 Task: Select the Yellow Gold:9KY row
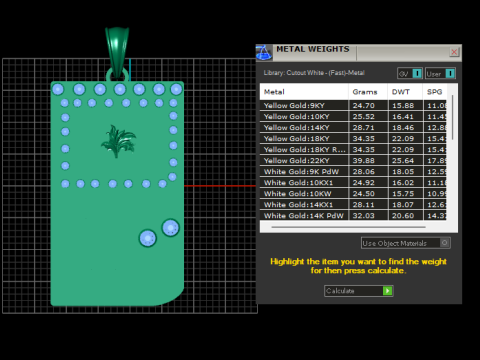click(x=353, y=106)
